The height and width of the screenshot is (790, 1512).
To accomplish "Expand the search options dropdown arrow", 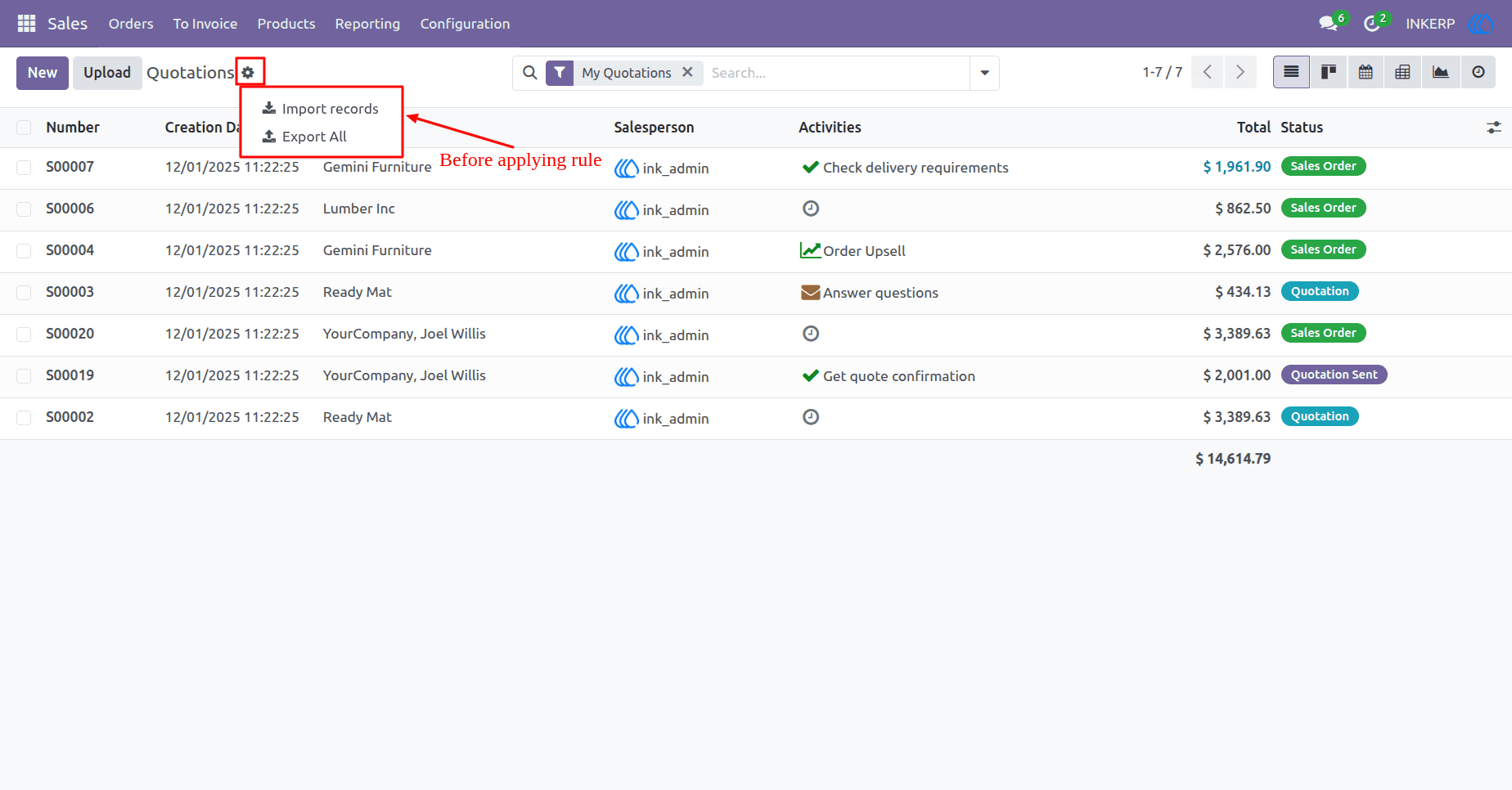I will coord(984,73).
